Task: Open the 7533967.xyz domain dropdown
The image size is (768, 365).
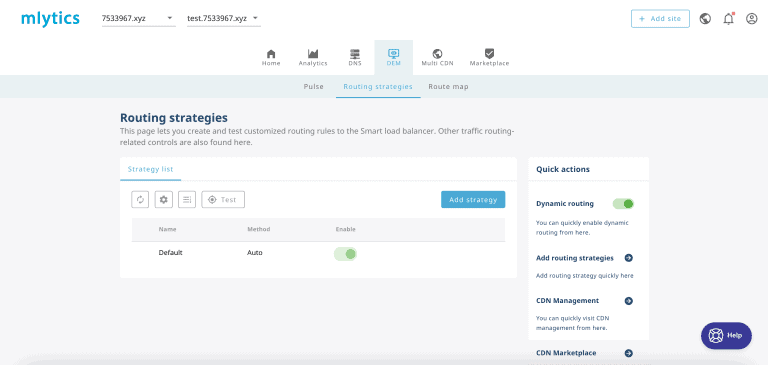Action: tap(138, 19)
